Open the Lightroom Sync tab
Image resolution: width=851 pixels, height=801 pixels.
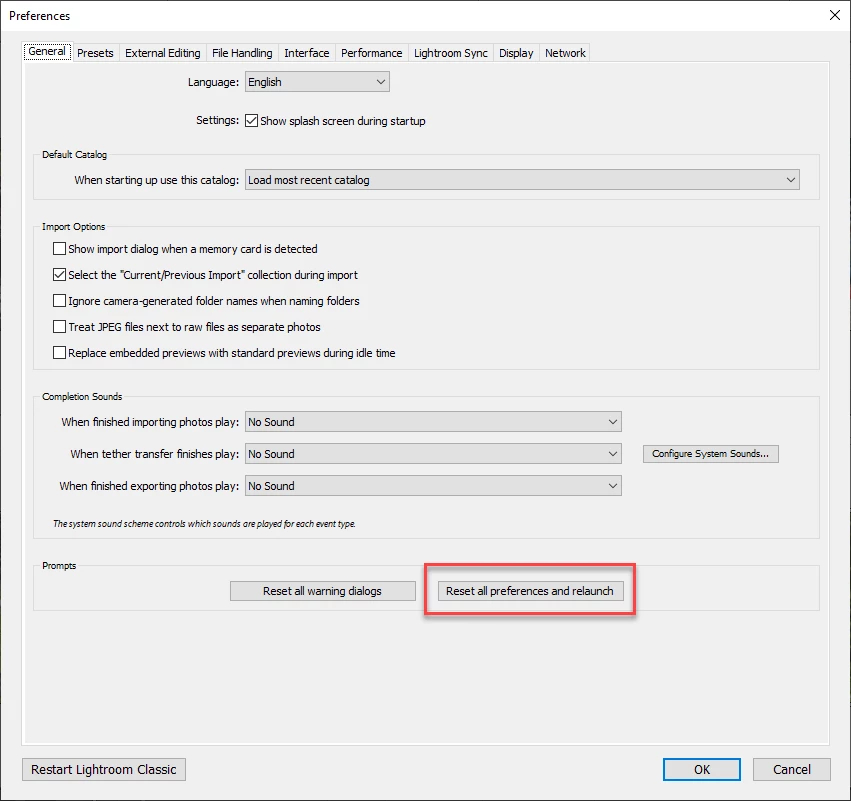(x=451, y=53)
